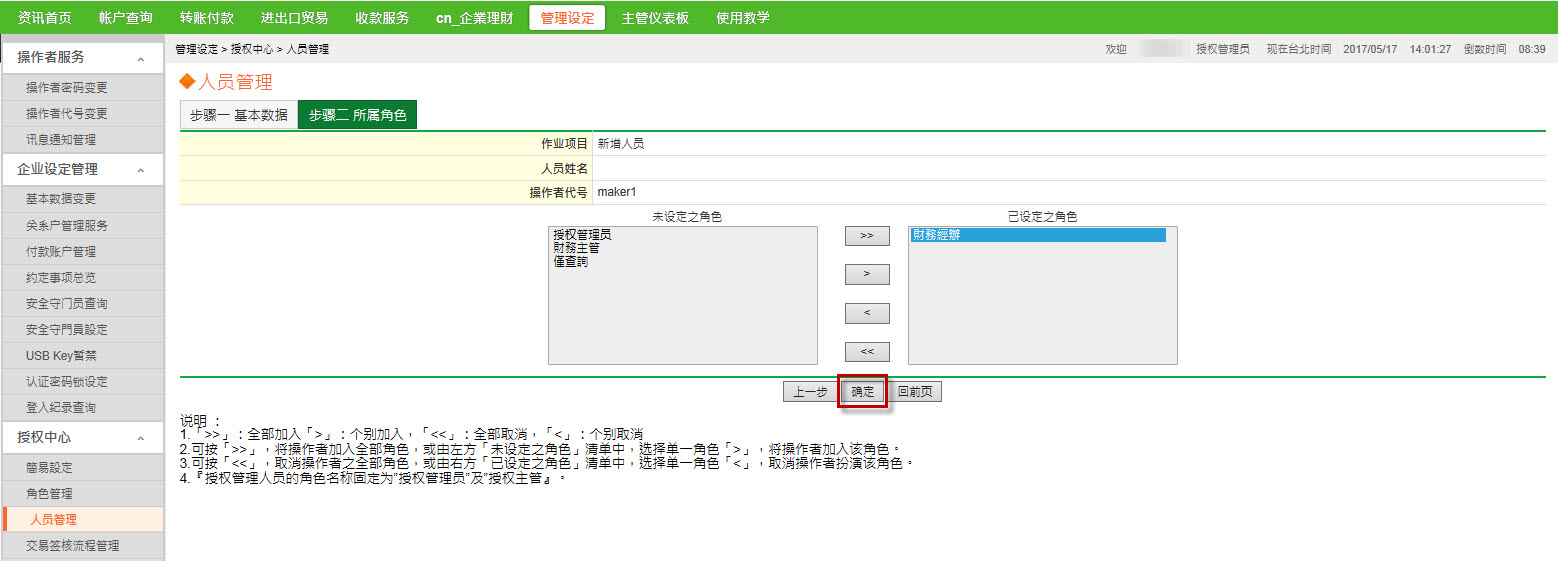Collapse the 授权中心 sidebar section

pyautogui.click(x=141, y=438)
